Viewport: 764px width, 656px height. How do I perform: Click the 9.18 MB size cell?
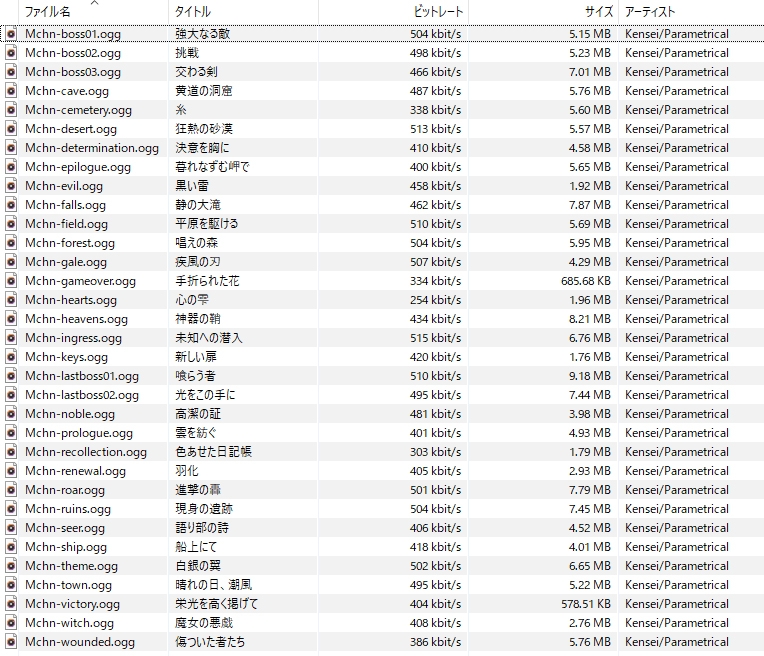pyautogui.click(x=587, y=376)
